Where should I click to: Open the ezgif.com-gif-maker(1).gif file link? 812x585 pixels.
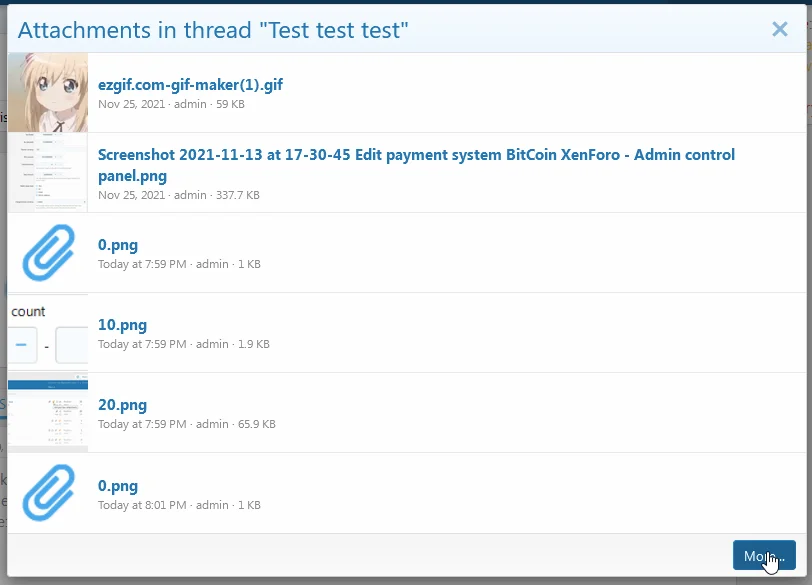click(x=190, y=85)
